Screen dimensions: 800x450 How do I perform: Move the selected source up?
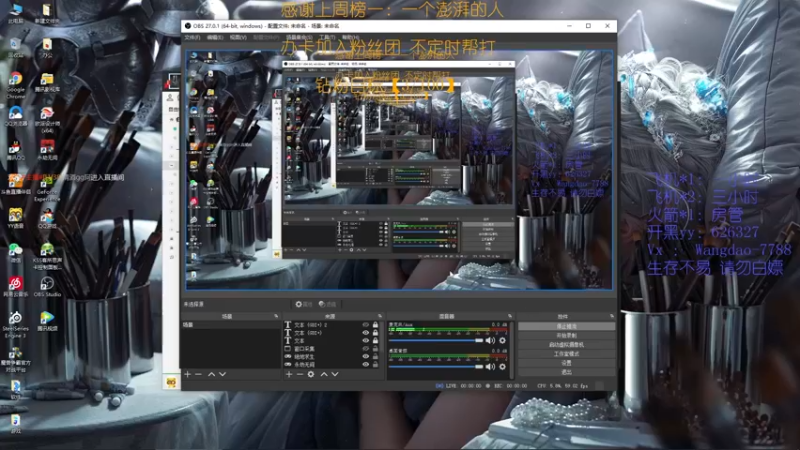point(323,374)
